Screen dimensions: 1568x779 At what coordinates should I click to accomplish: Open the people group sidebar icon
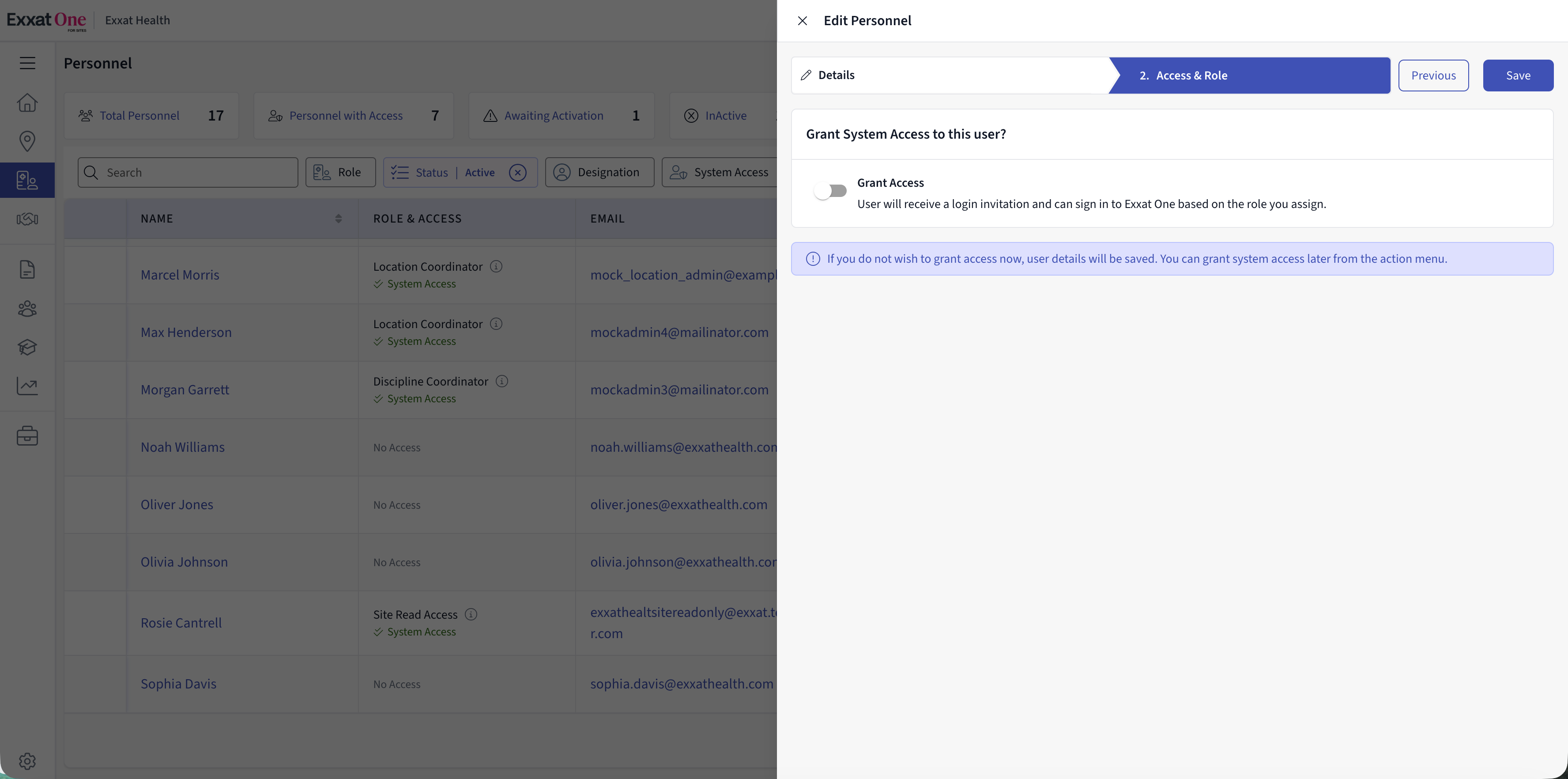pyautogui.click(x=27, y=309)
